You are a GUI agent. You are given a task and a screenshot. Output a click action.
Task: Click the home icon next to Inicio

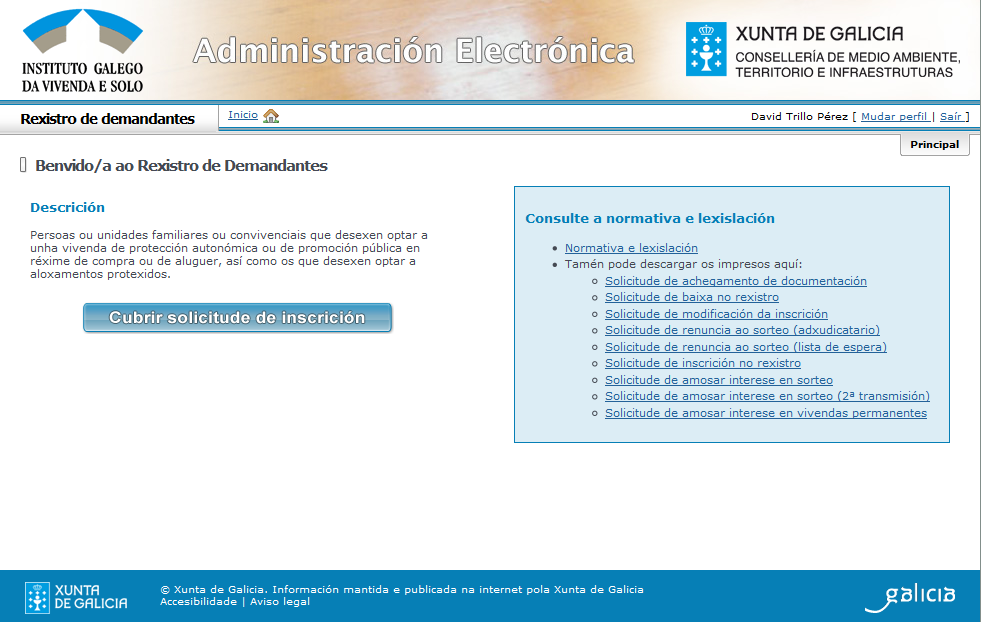271,116
